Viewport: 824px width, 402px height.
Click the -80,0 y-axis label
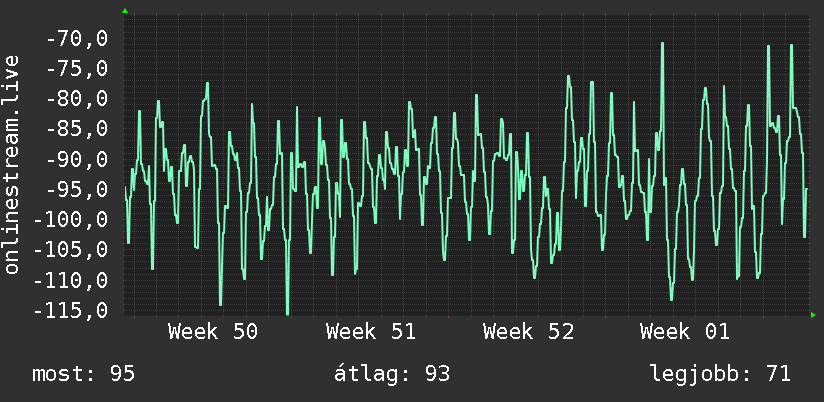(x=77, y=99)
